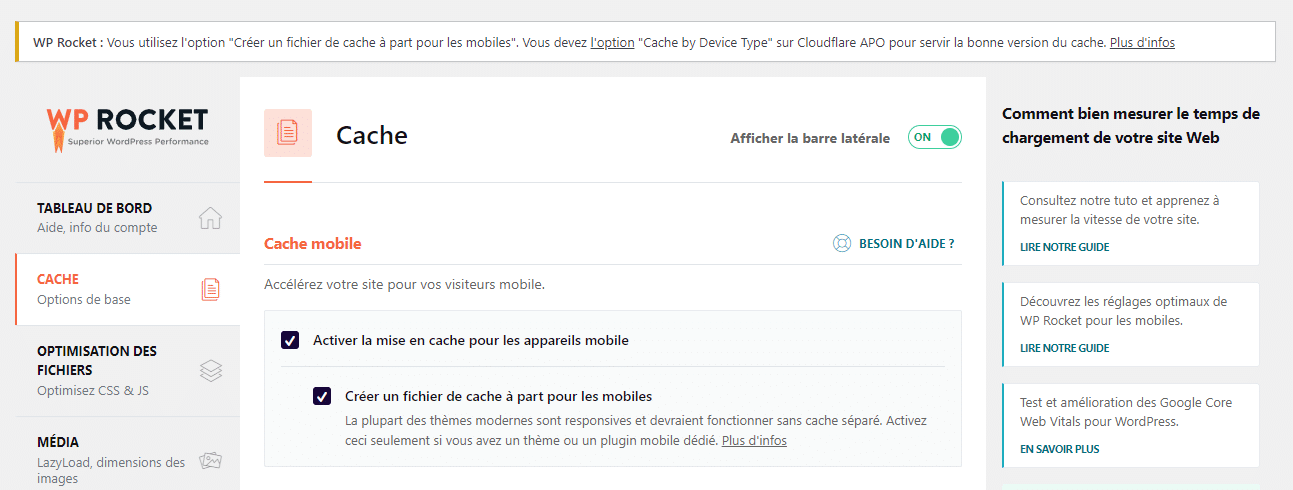Click the image icon next to Média
Screen dimensions: 1293x490
pyautogui.click(x=210, y=460)
